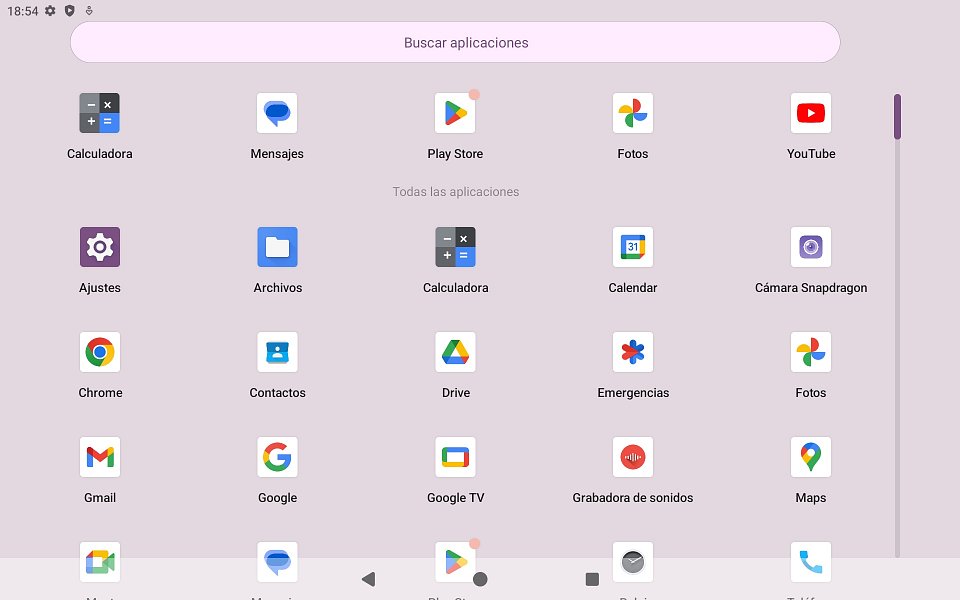
Task: Launch the YouTube app
Action: coord(811,113)
